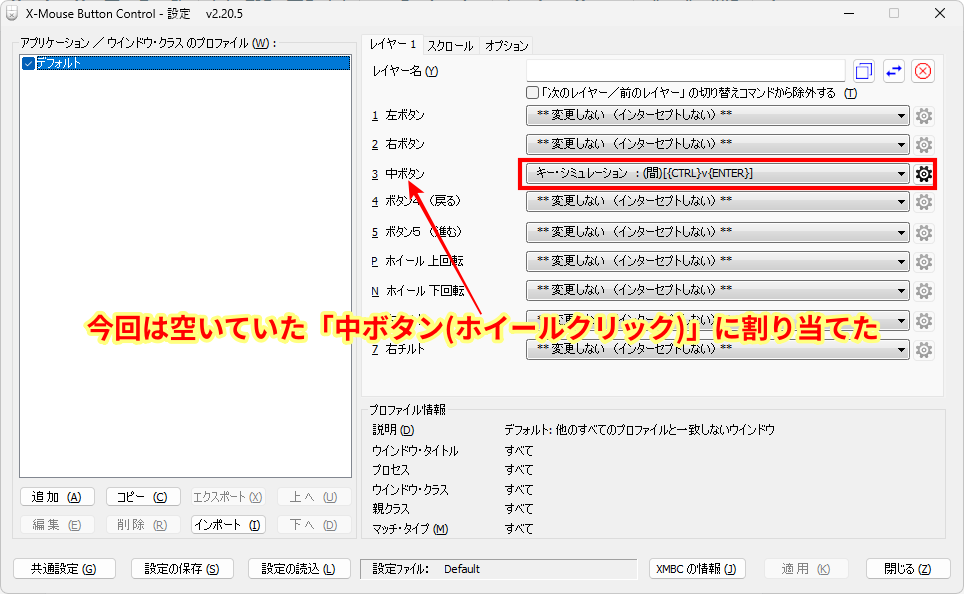Click the copy layer icon beside layer name

pyautogui.click(x=862, y=70)
